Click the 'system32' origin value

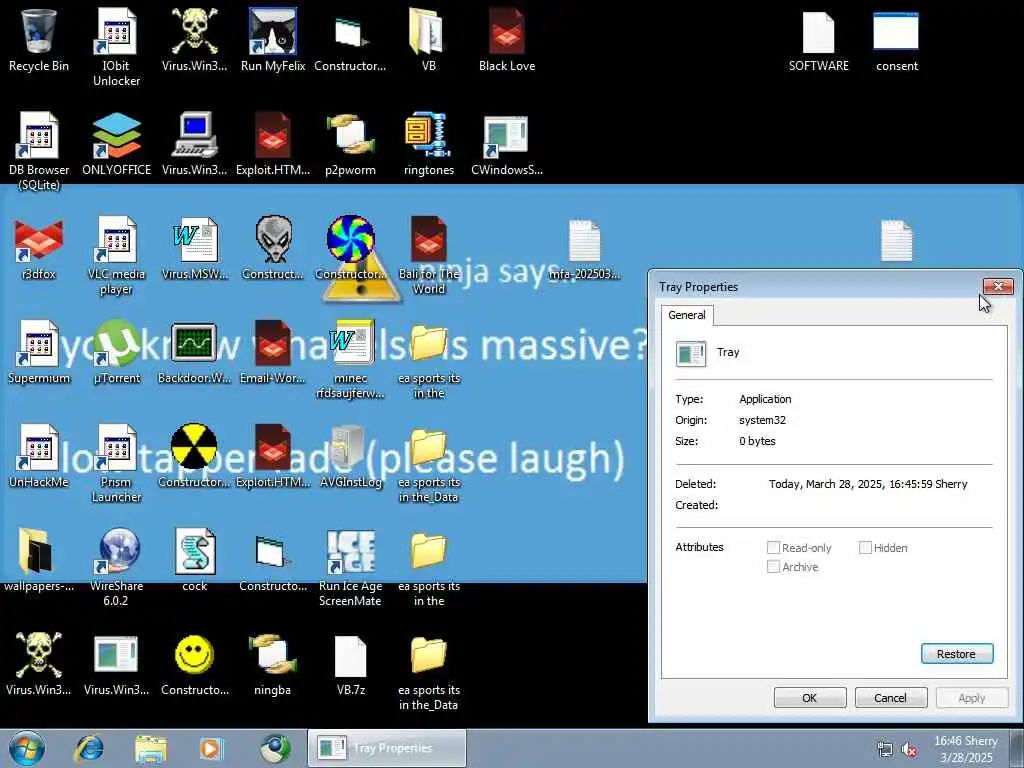point(762,420)
